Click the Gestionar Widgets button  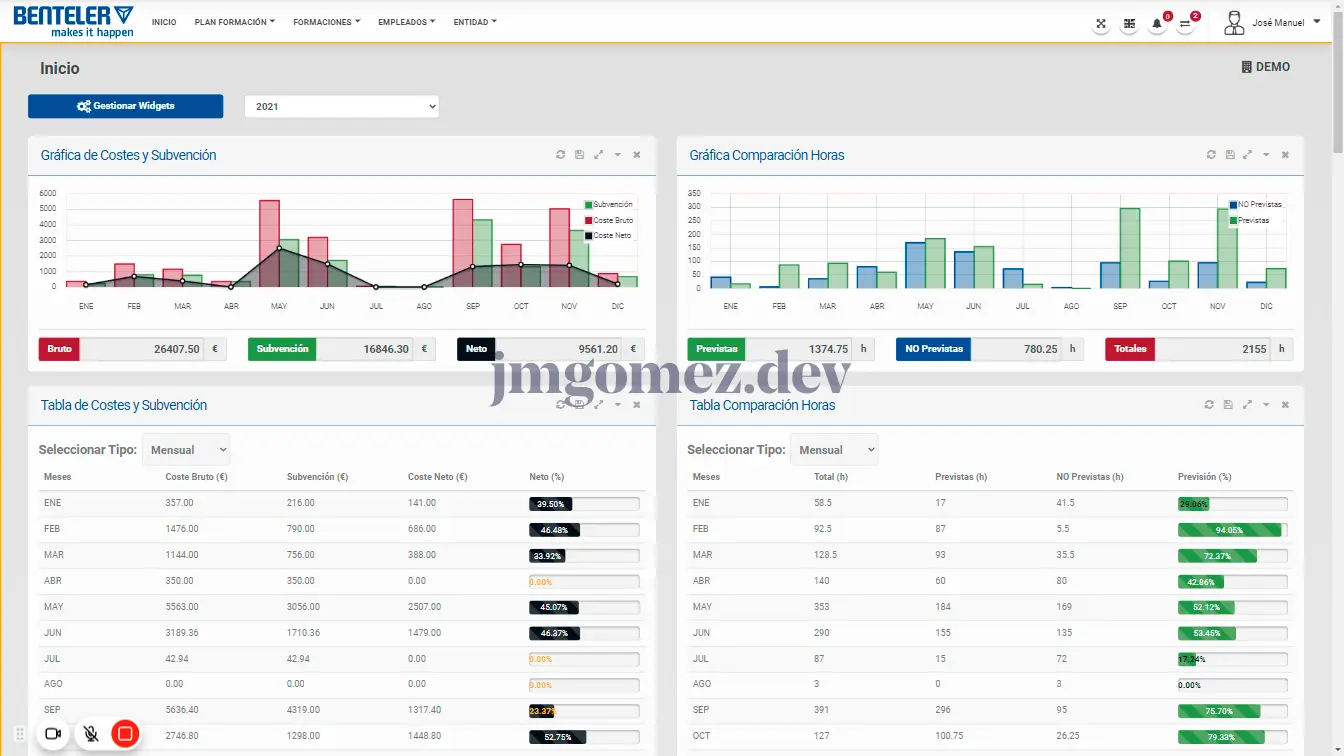(x=125, y=106)
